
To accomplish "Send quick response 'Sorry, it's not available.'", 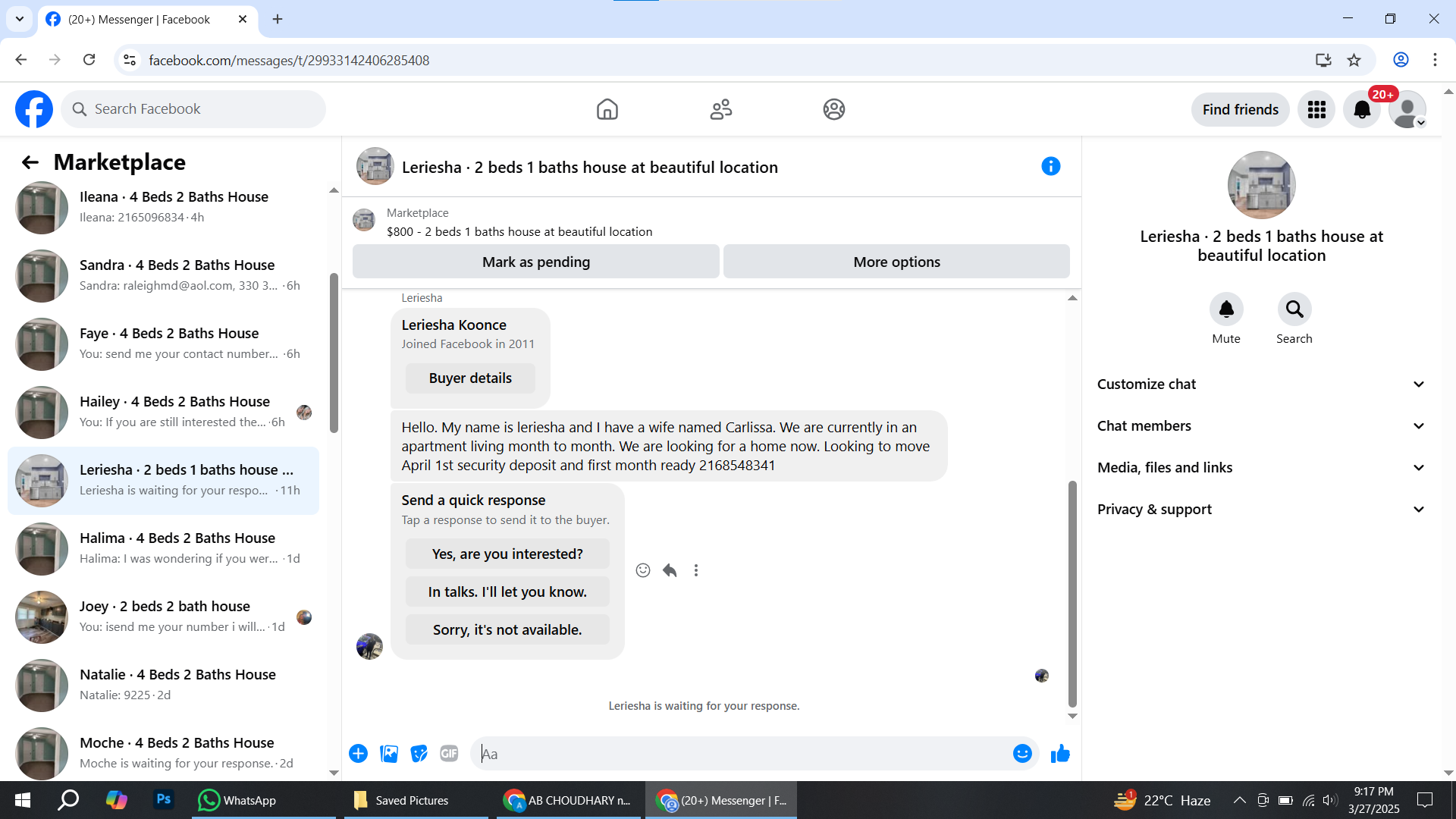I will pos(507,630).
